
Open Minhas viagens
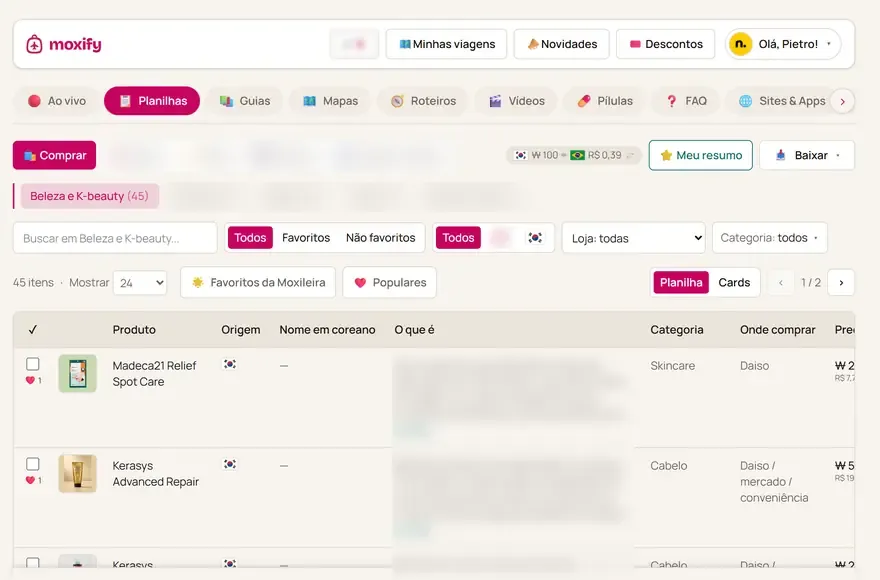(446, 44)
